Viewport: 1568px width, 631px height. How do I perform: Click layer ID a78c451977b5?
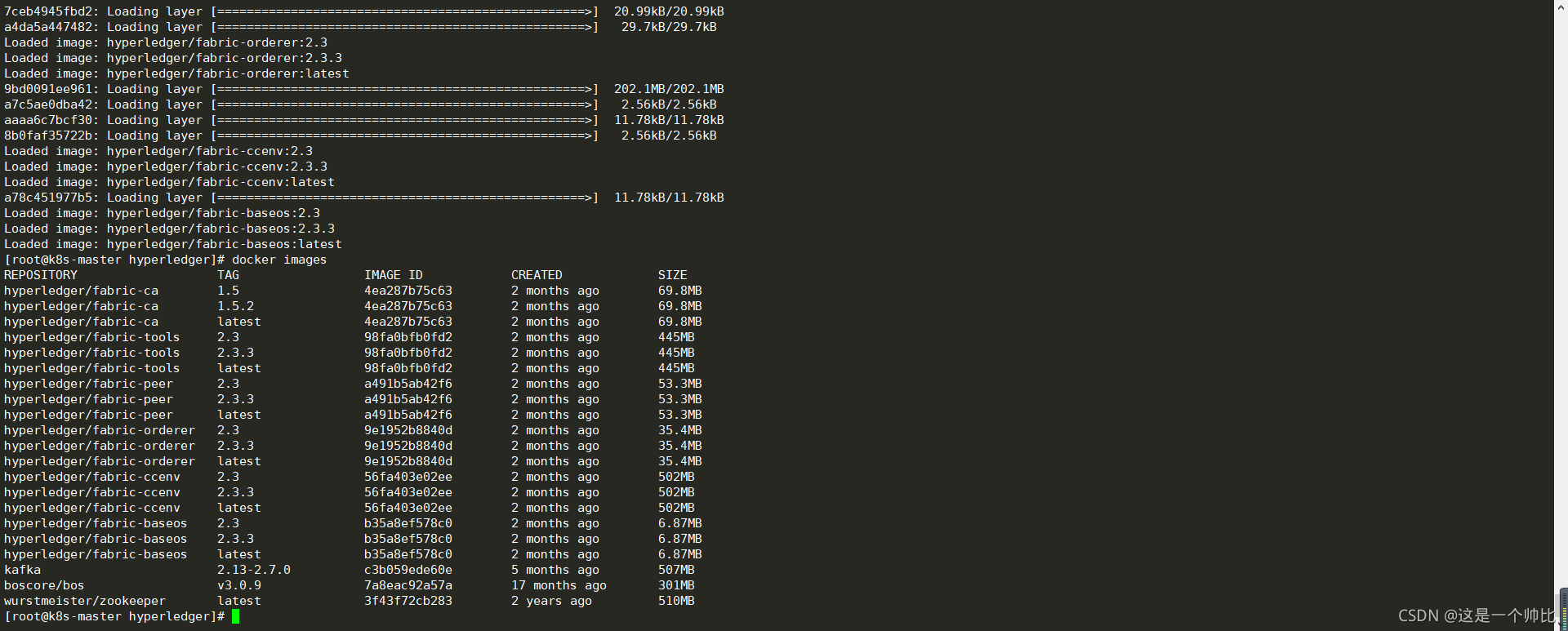tap(48, 198)
